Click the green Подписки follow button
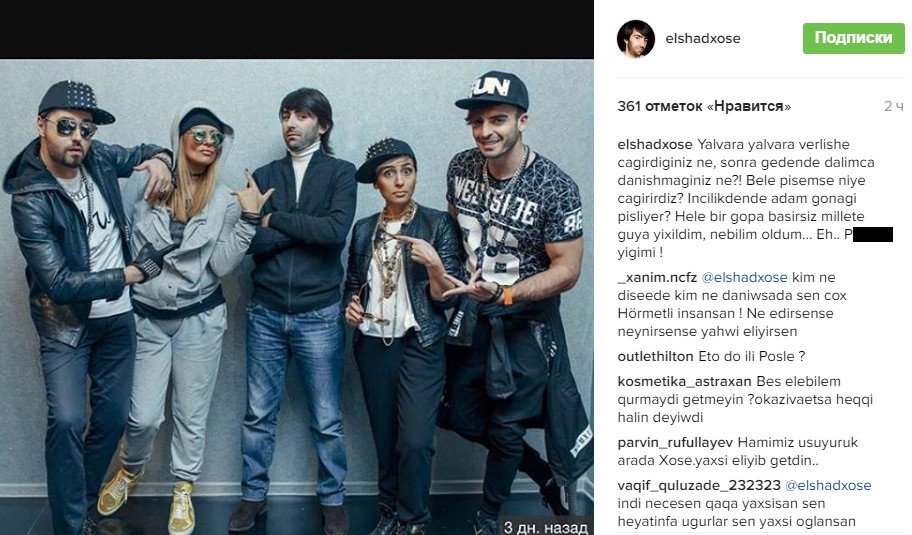This screenshot has width=912, height=535. (x=853, y=38)
